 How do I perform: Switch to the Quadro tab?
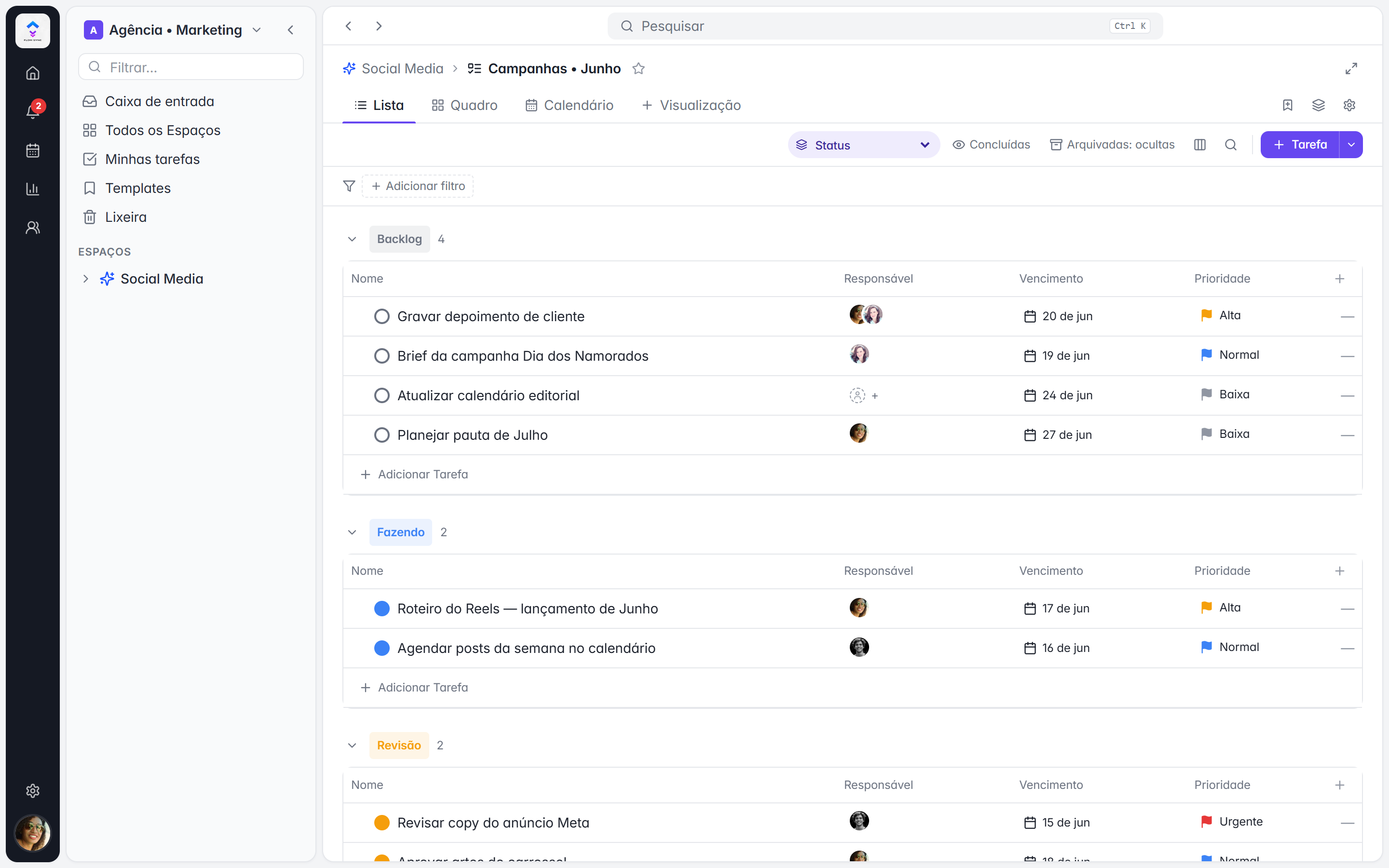(464, 105)
